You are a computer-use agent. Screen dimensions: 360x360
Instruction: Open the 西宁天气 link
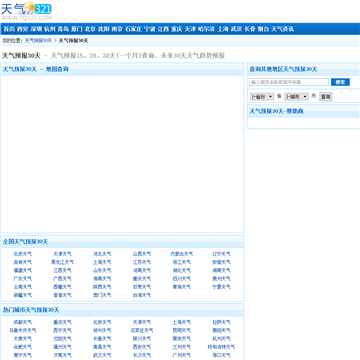[x=62, y=331]
